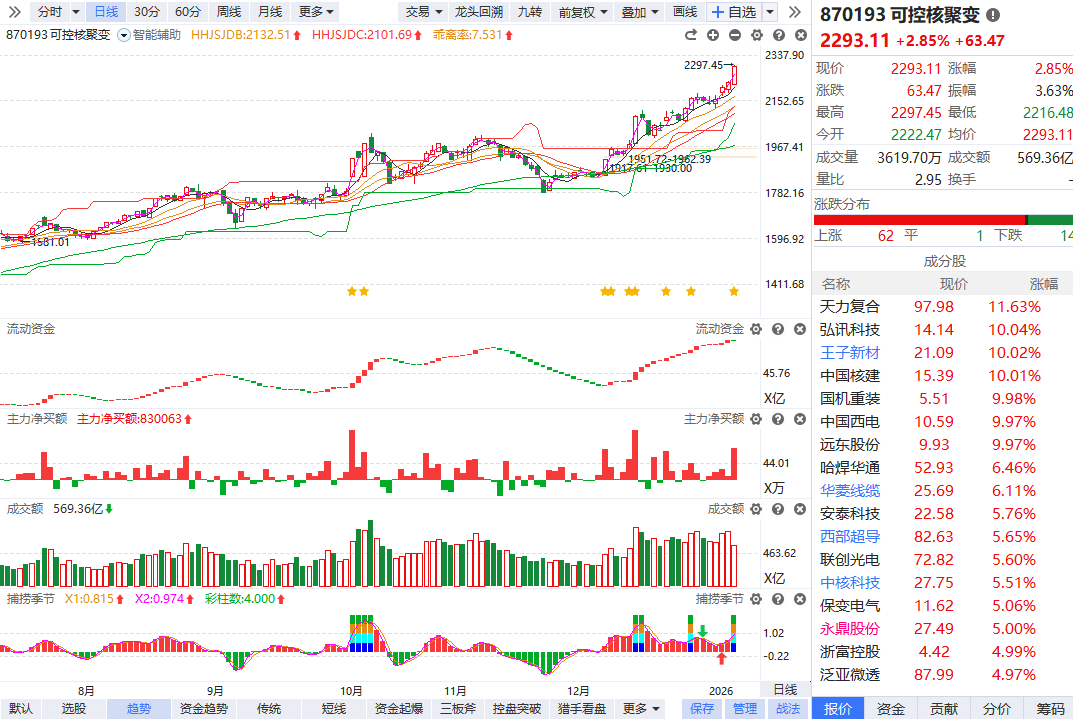Click the main chart zoom-out minus icon

coord(734,35)
